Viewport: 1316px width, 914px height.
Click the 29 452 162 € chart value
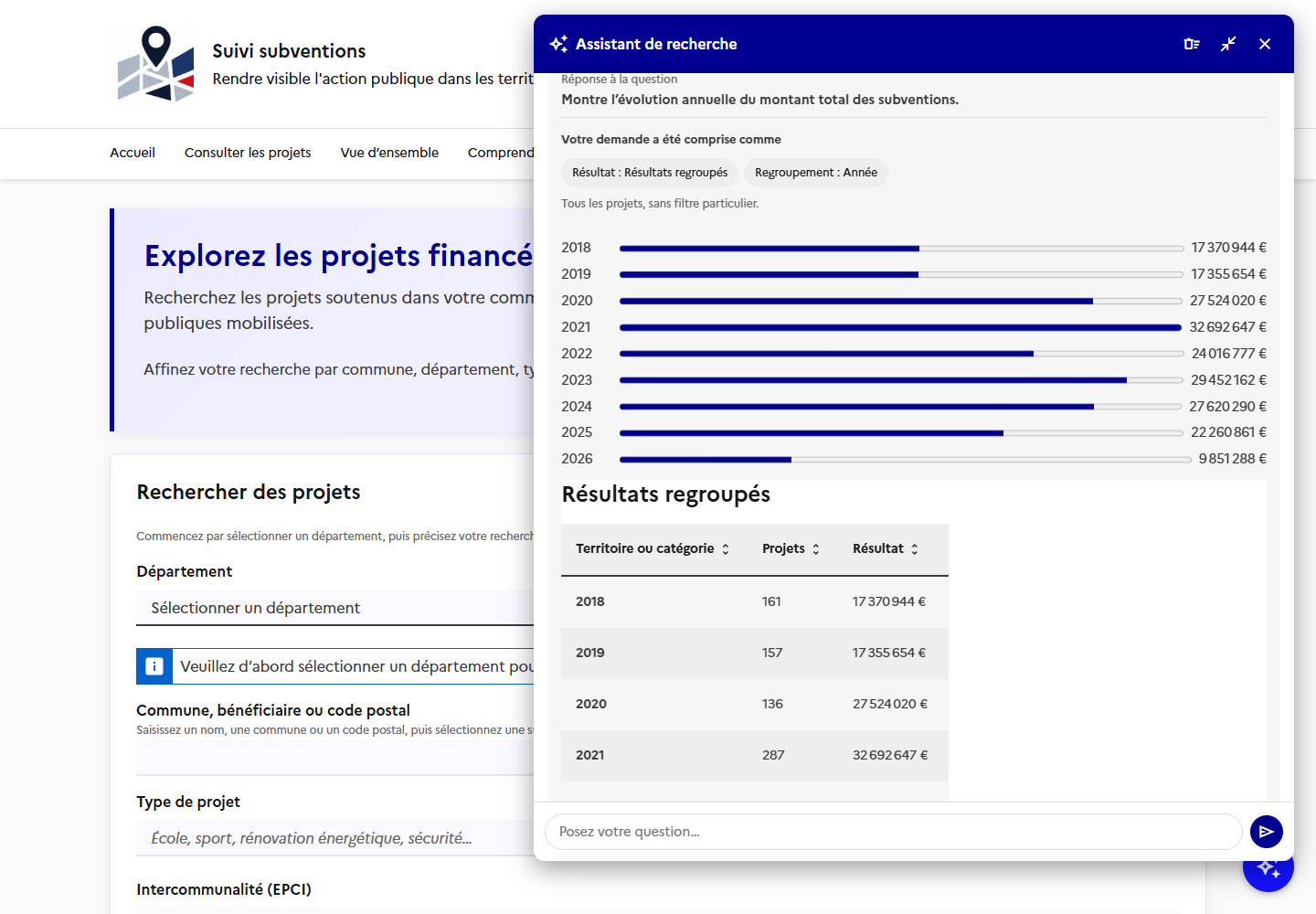click(1228, 380)
